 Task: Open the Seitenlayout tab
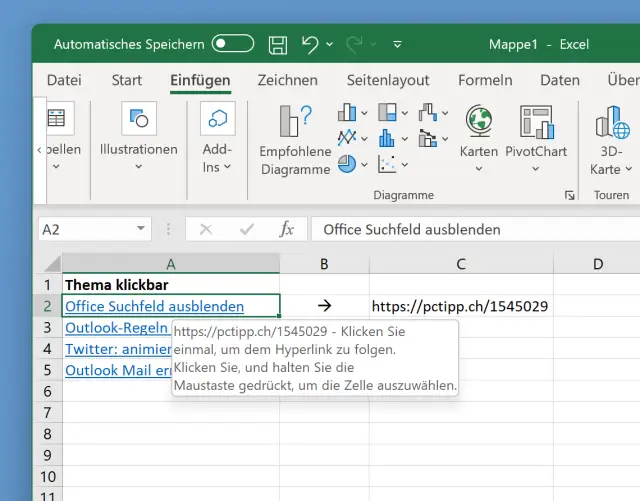click(x=388, y=80)
